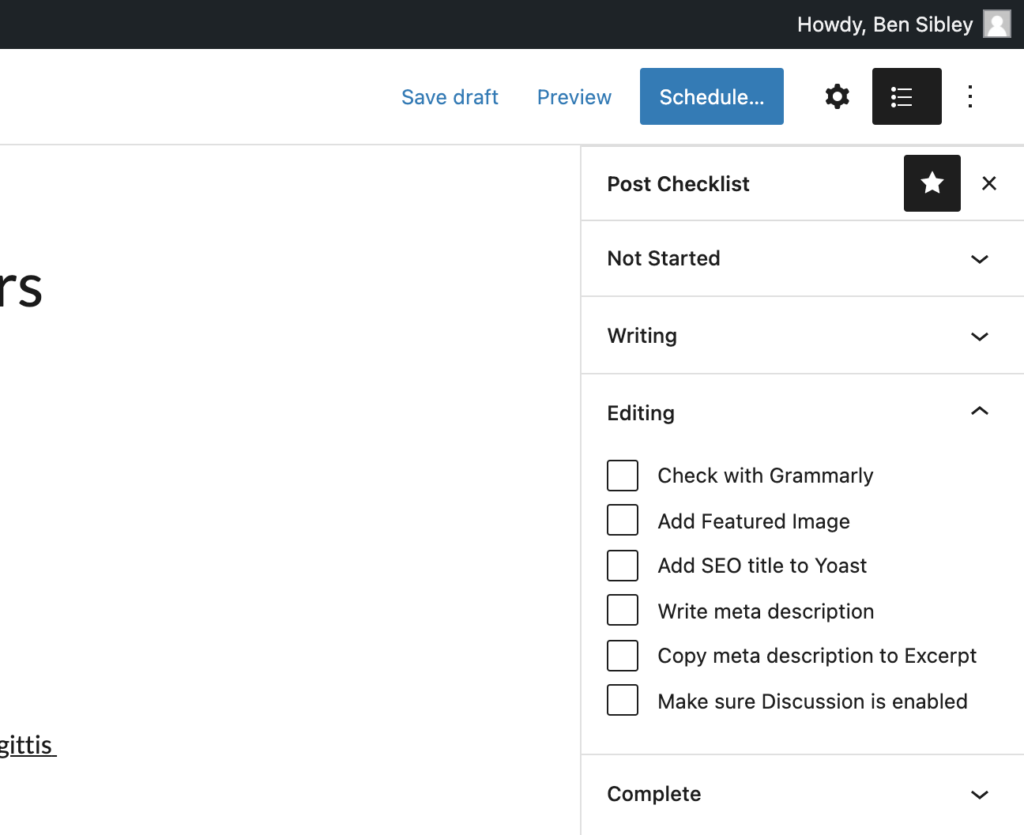Tick the Write meta description checkbox
Viewport: 1024px width, 835px height.
[x=622, y=610]
